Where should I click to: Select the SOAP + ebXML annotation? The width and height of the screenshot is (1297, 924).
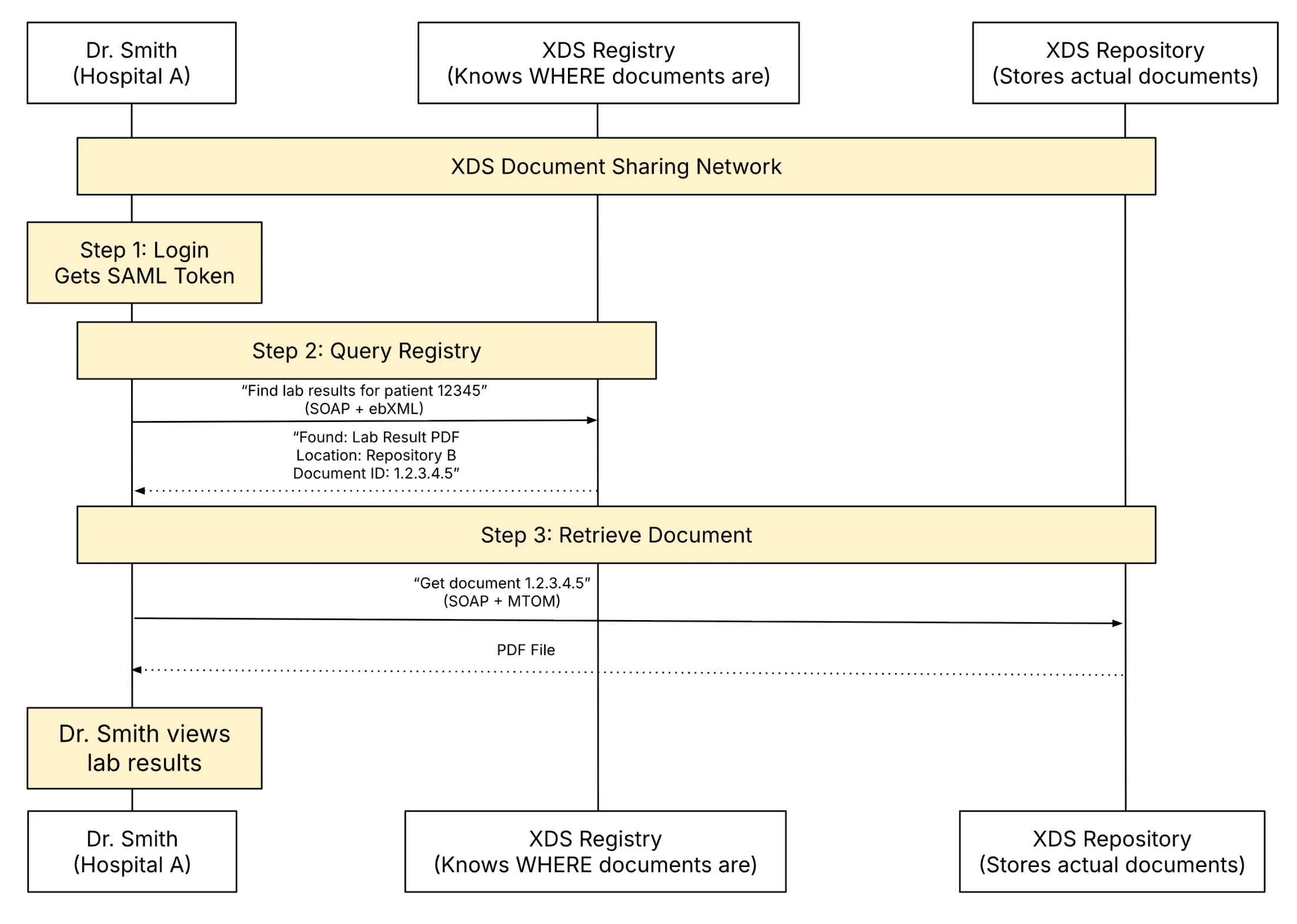(365, 409)
